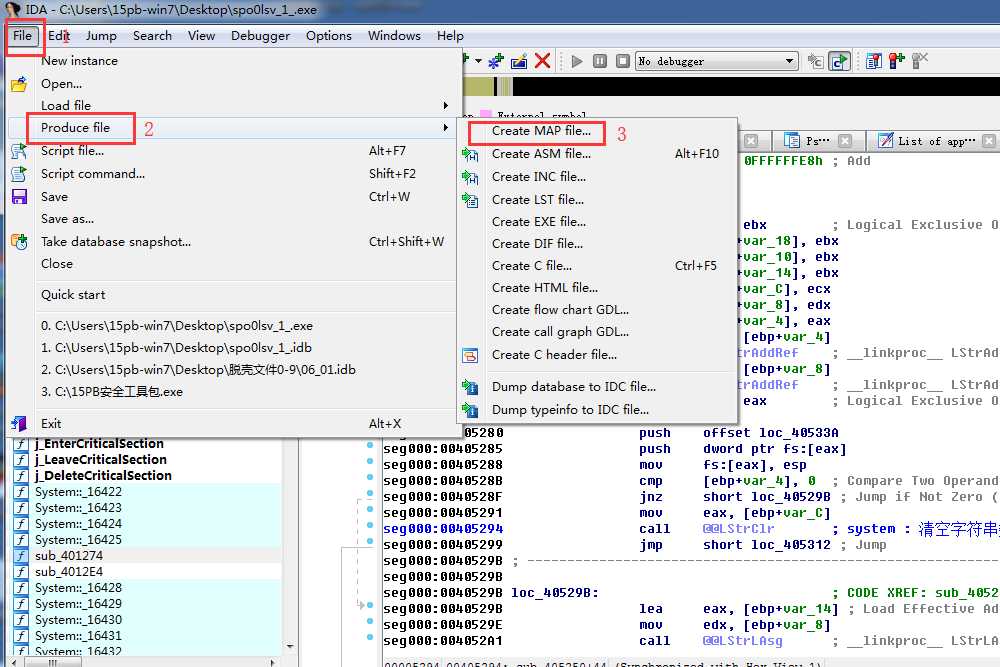Click the highlighted C source-level debugging icon
The height and width of the screenshot is (667, 1000).
[839, 61]
